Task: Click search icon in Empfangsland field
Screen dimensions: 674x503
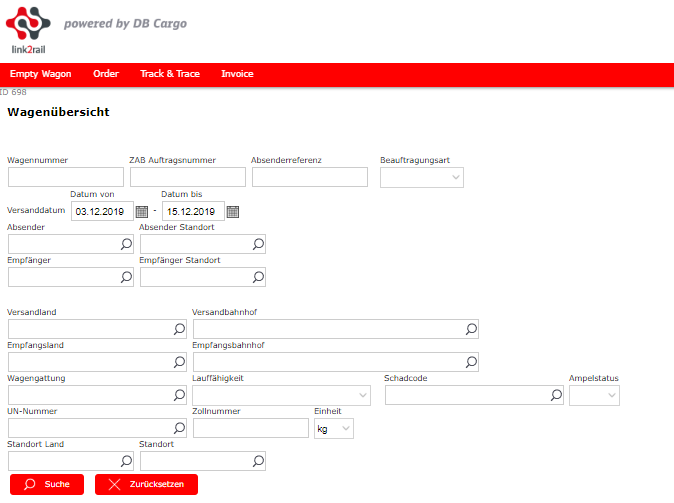Action: [180, 362]
